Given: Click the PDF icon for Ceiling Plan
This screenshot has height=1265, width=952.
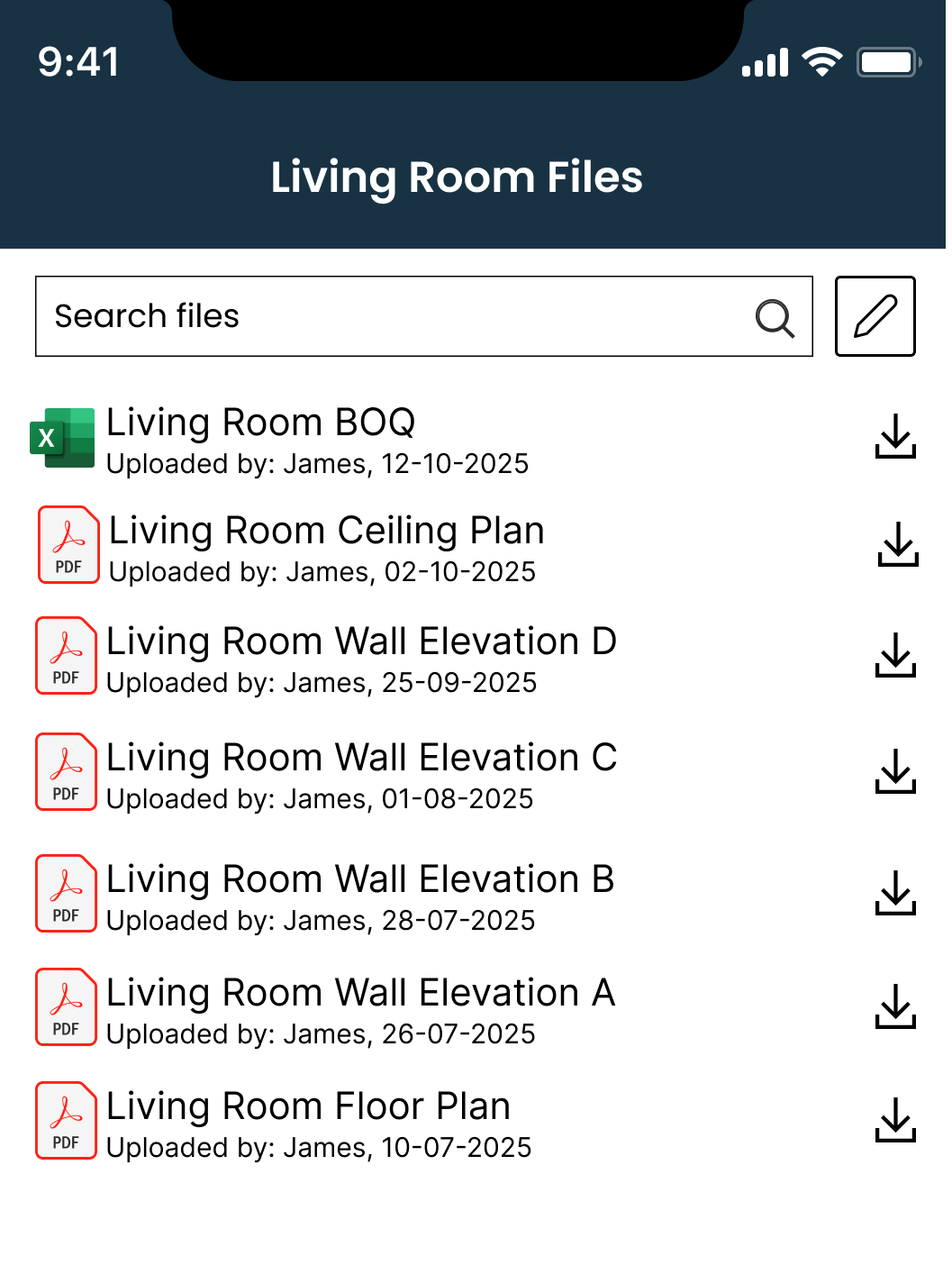Looking at the screenshot, I should pos(68,545).
